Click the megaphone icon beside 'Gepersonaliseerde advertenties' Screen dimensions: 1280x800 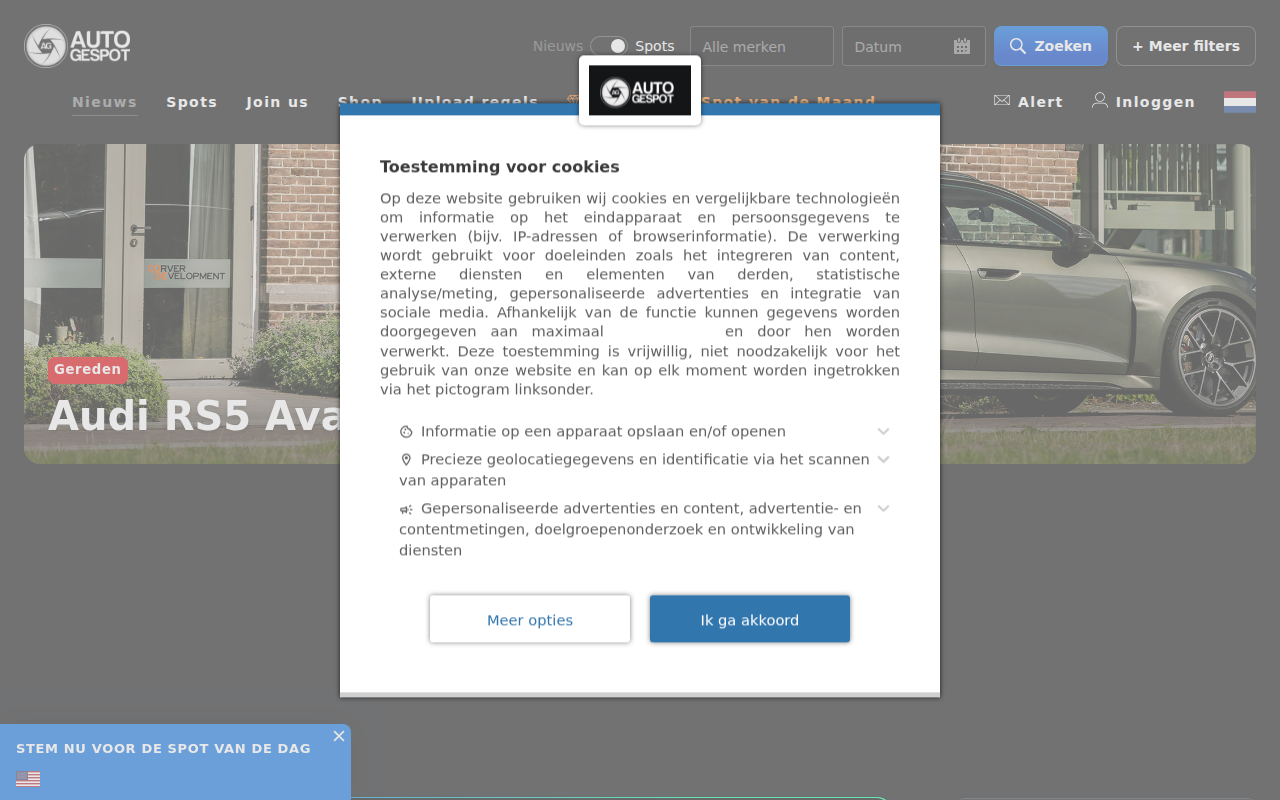tap(406, 509)
